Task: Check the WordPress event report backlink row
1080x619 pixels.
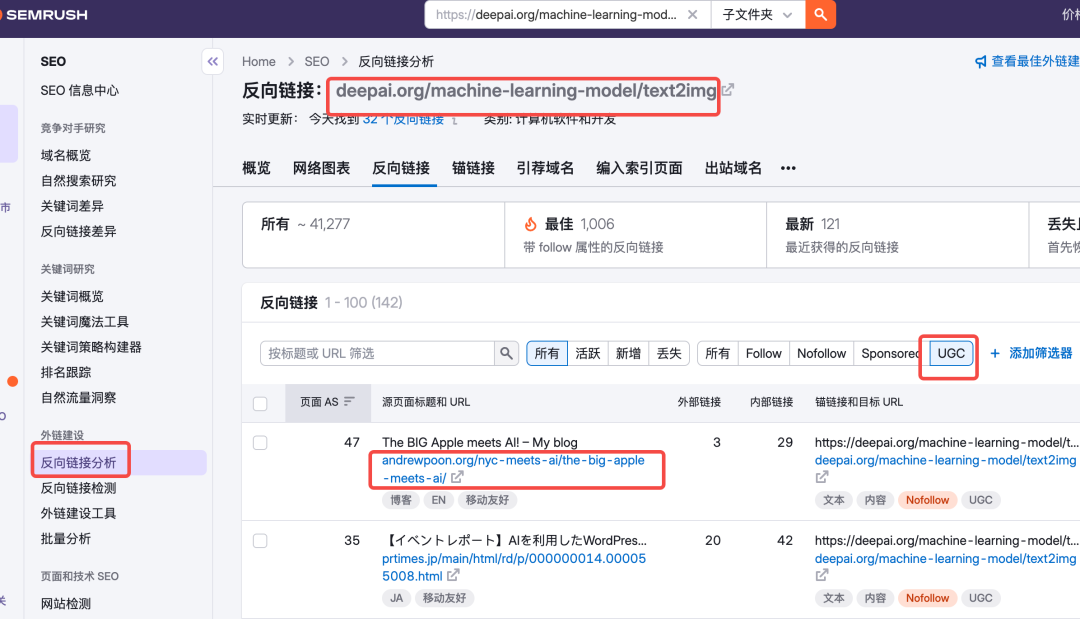Action: (x=258, y=540)
